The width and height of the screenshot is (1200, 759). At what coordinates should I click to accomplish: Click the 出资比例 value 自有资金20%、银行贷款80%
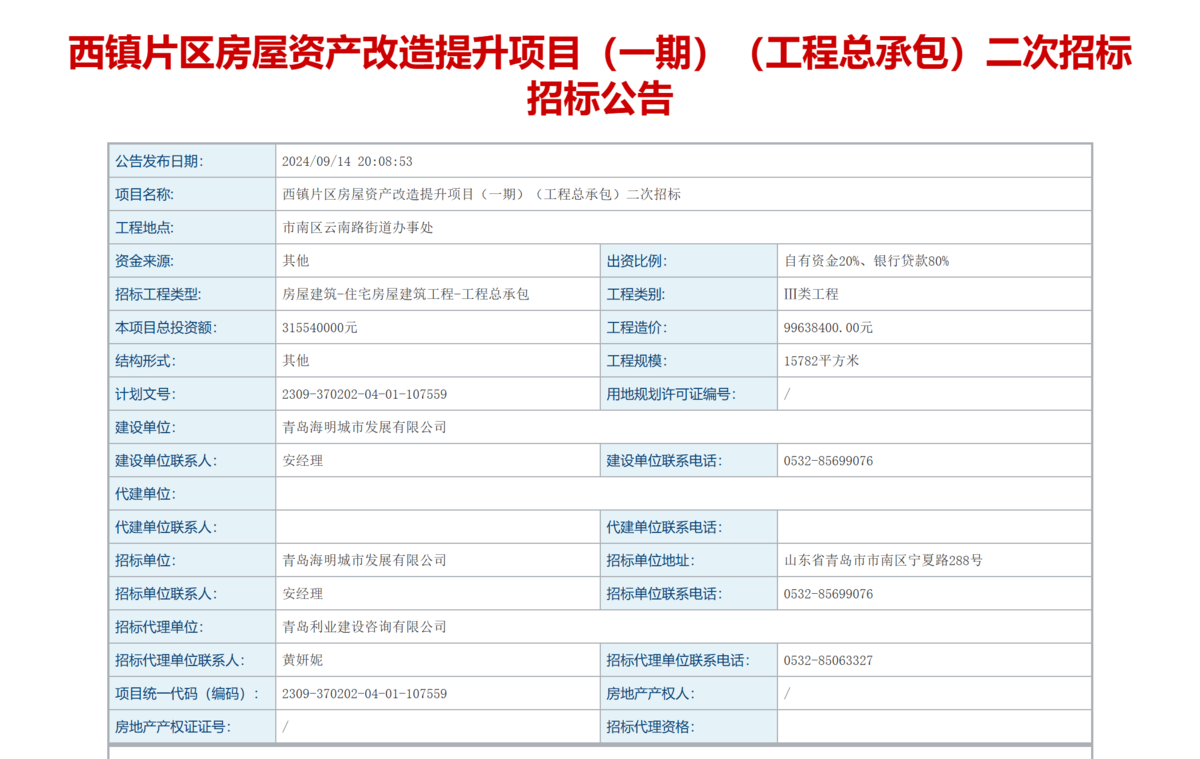click(866, 261)
